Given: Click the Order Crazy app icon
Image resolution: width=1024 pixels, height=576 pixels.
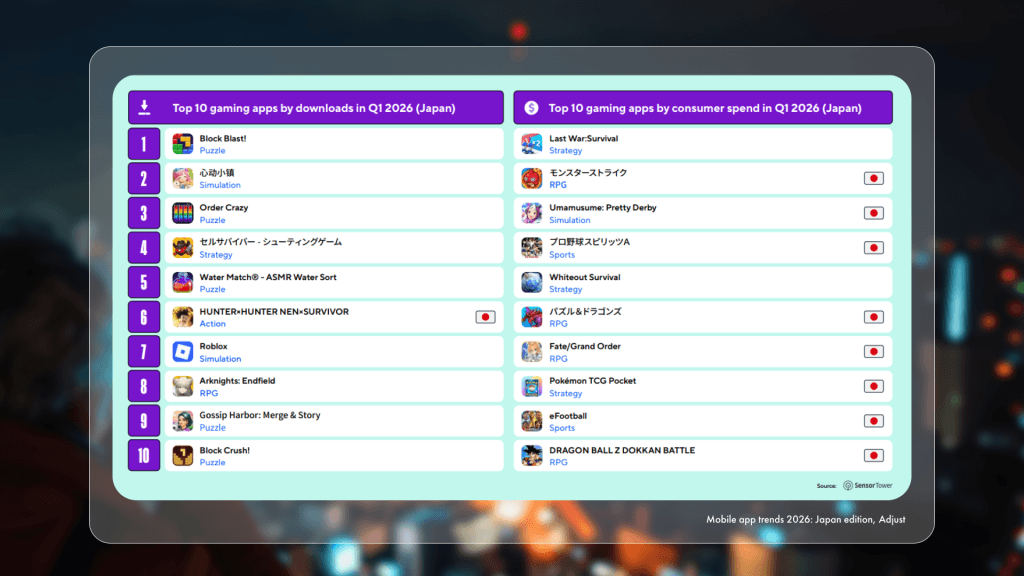Looking at the screenshot, I should click(183, 213).
